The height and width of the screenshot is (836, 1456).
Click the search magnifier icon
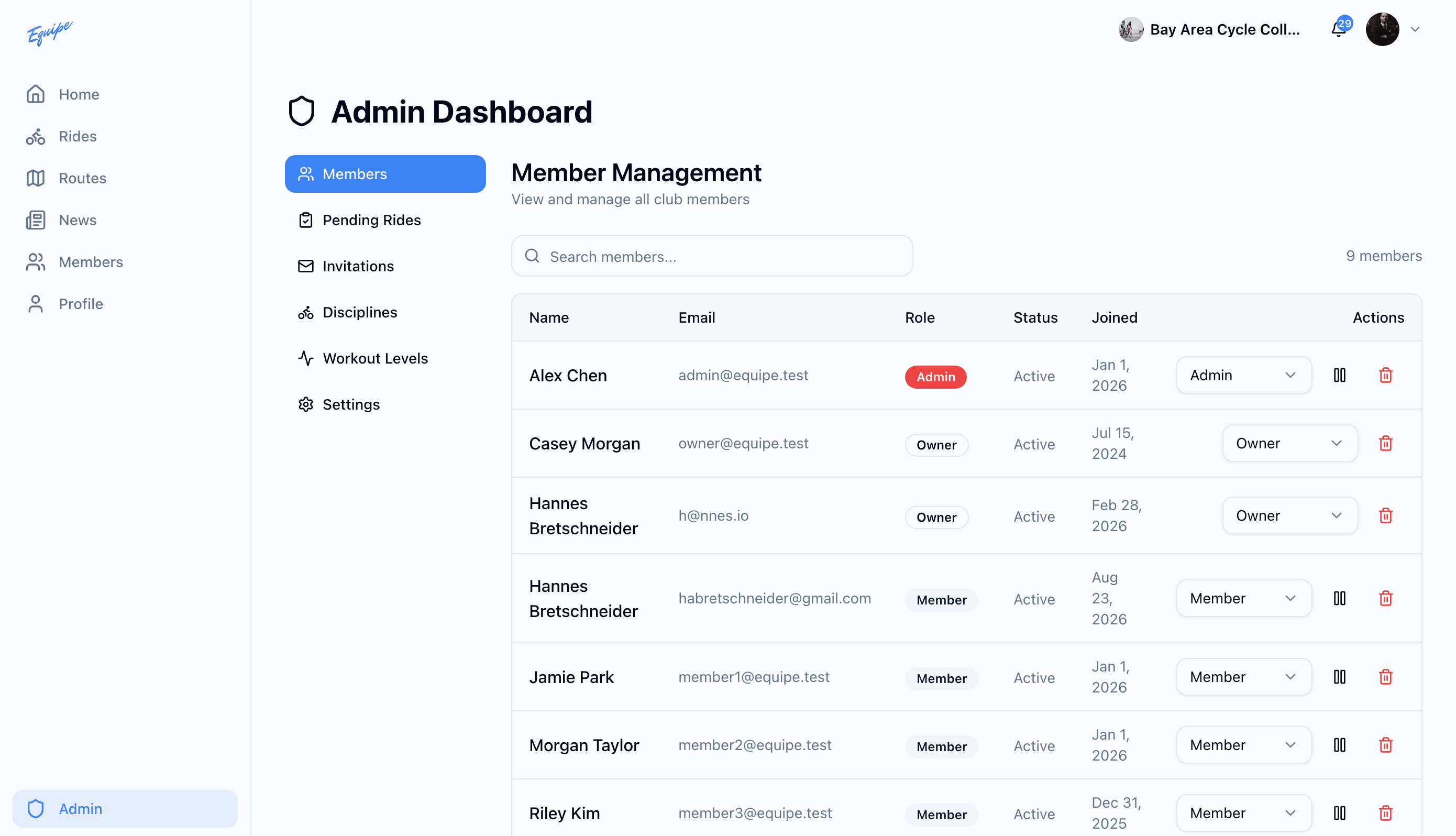[532, 256]
